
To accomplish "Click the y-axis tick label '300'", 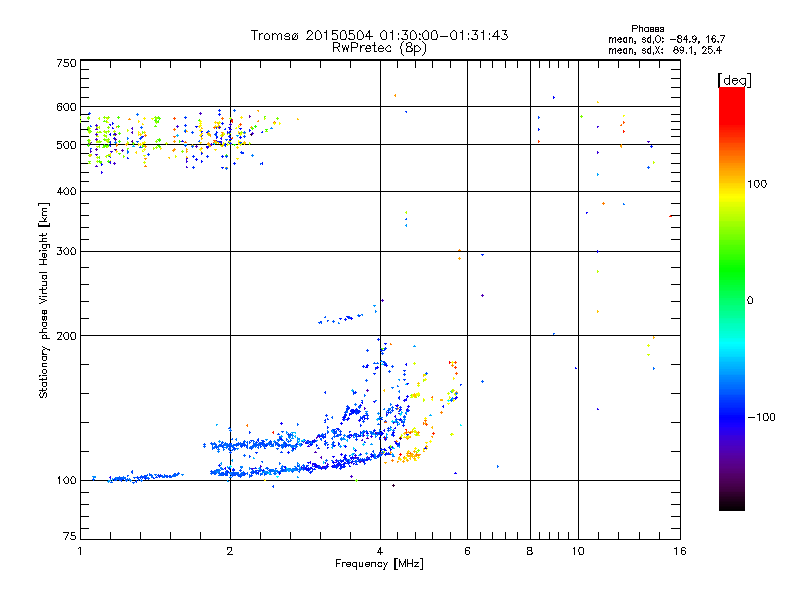I will tap(66, 251).
